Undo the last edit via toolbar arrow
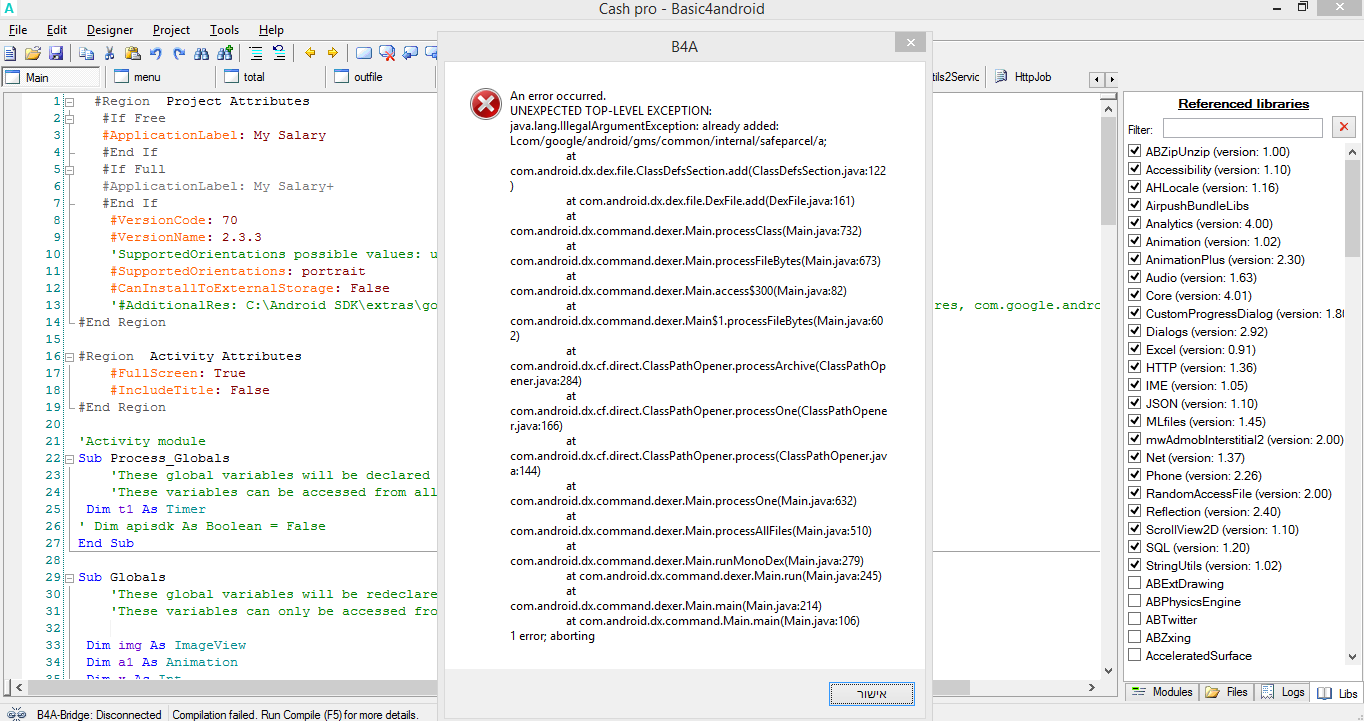The width and height of the screenshot is (1364, 721). point(156,53)
